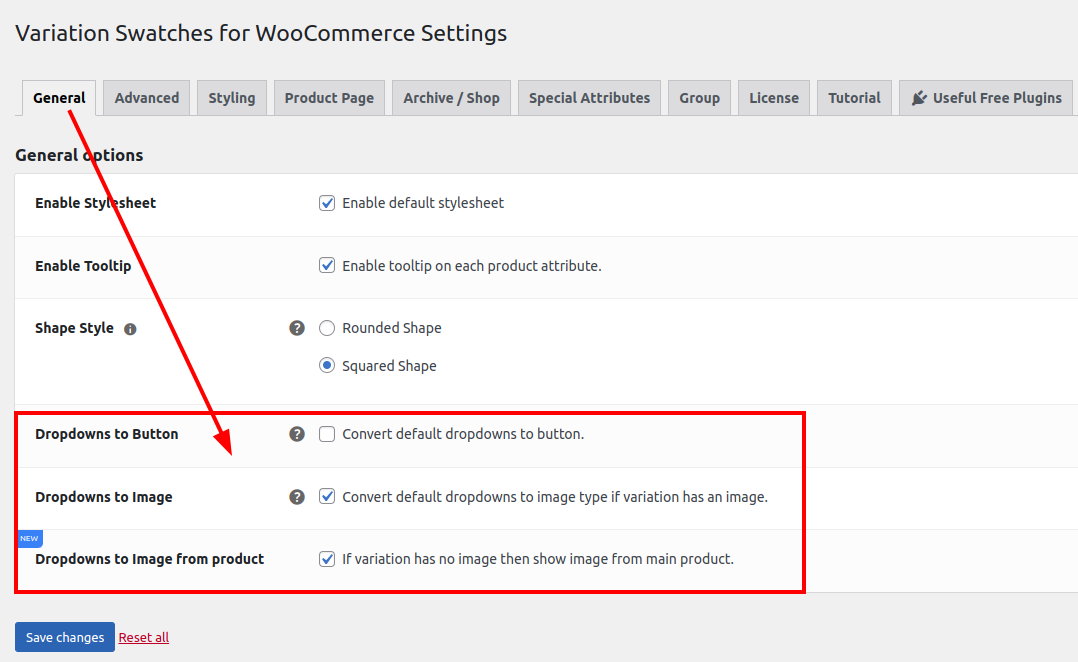The width and height of the screenshot is (1078, 662).
Task: Click the General options heading
Action: point(79,155)
